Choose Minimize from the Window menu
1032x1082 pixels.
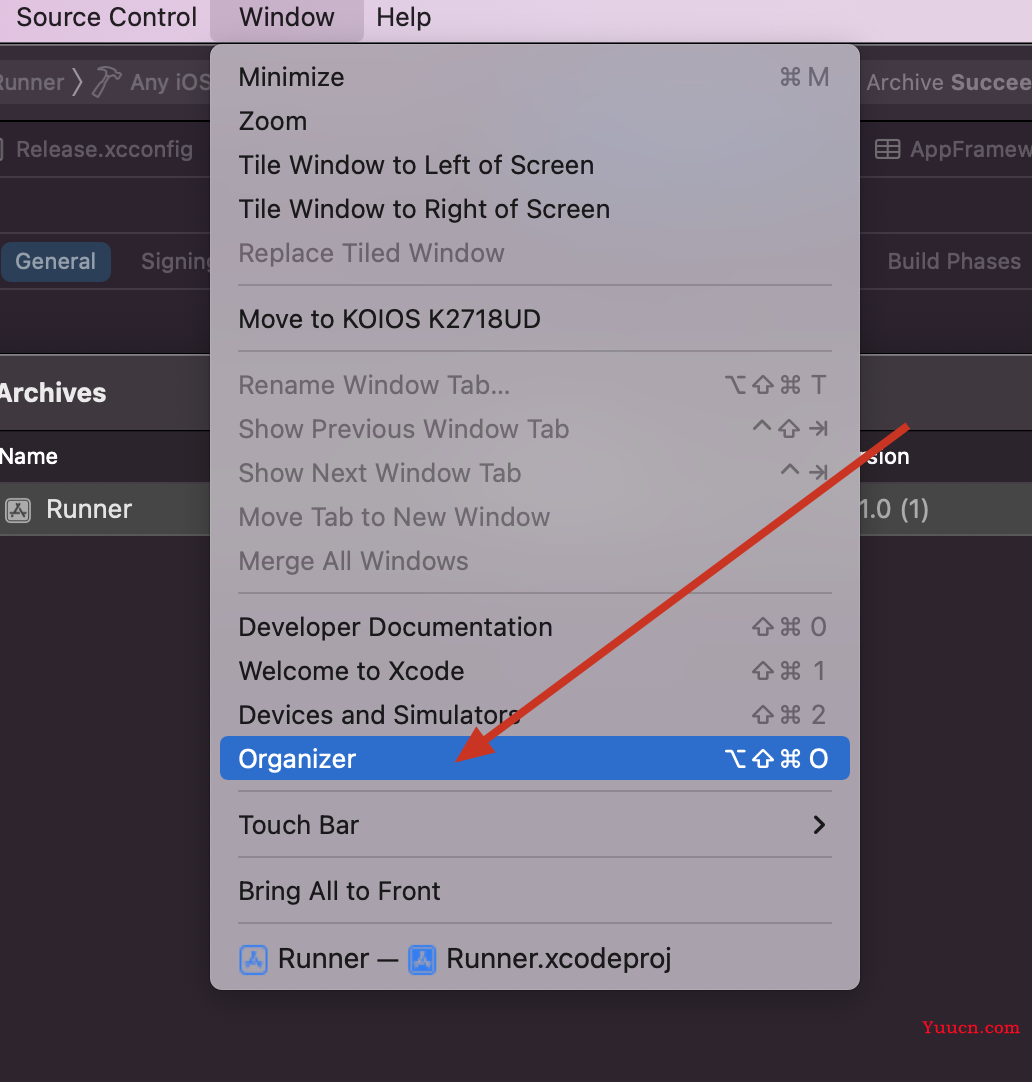click(535, 77)
